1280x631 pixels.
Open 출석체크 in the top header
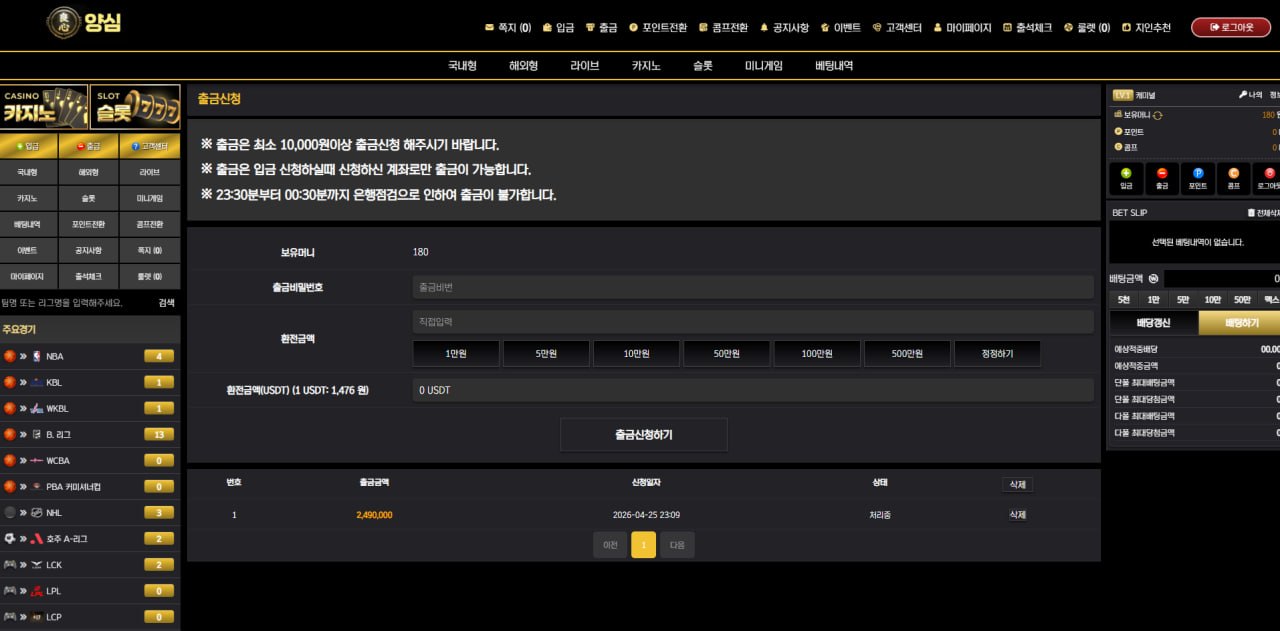click(x=1027, y=28)
